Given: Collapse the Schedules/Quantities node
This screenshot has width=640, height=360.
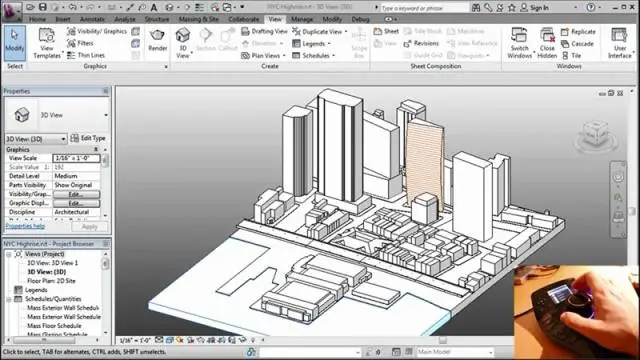Looking at the screenshot, I should coord(9,299).
